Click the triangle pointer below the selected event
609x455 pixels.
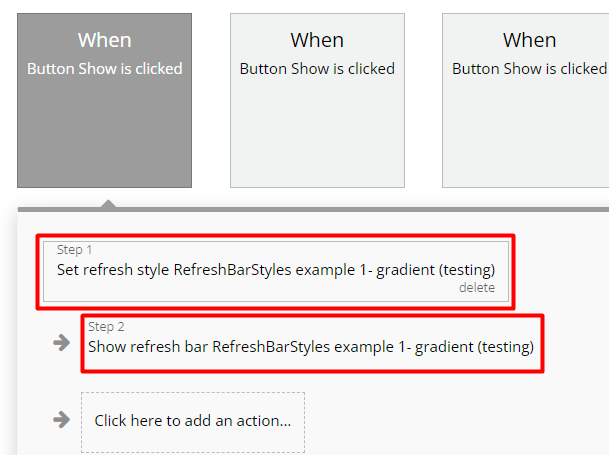[108, 203]
